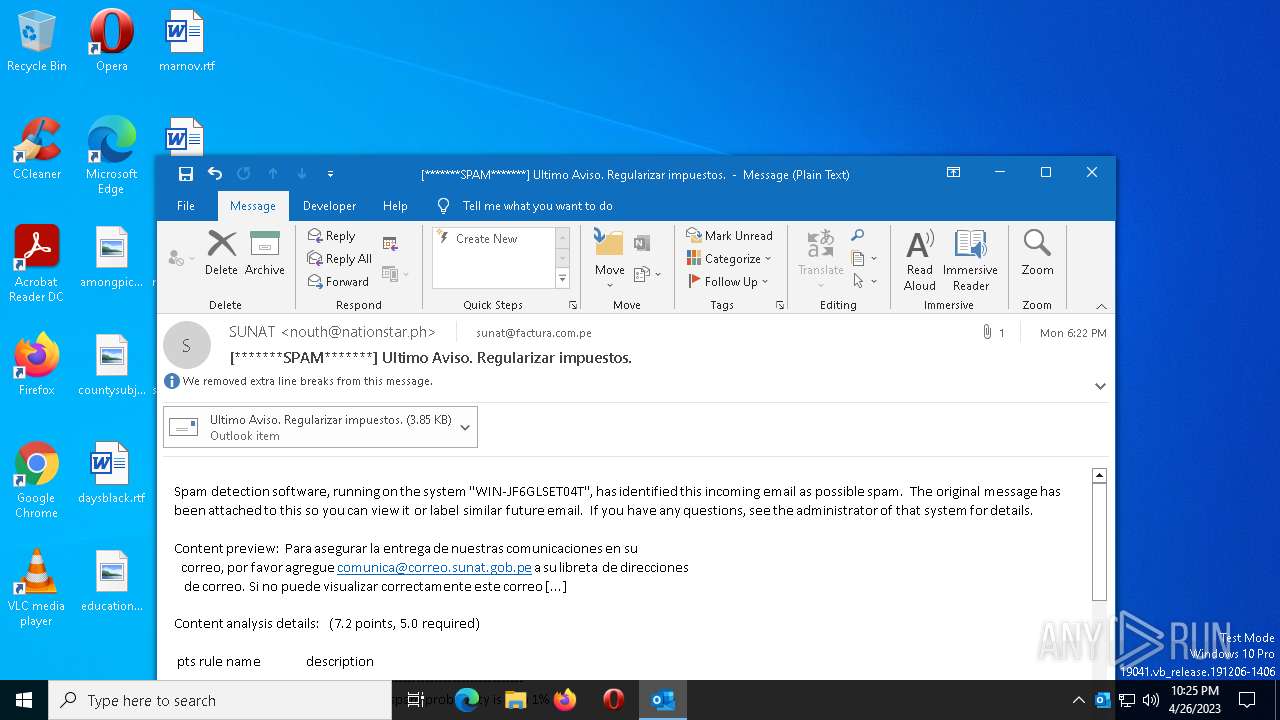Screen dimensions: 1280x720
Task: Open Firefox from the taskbar
Action: [565, 700]
